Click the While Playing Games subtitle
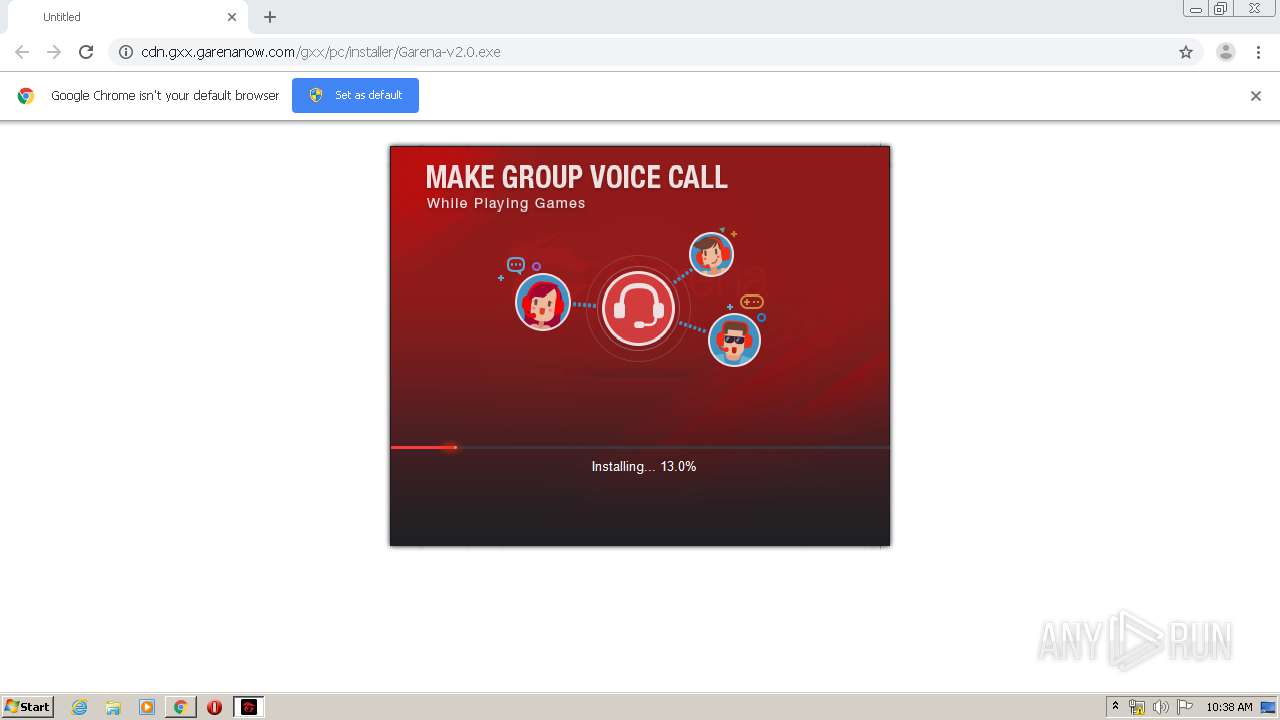Viewport: 1280px width, 720px height. click(x=506, y=203)
